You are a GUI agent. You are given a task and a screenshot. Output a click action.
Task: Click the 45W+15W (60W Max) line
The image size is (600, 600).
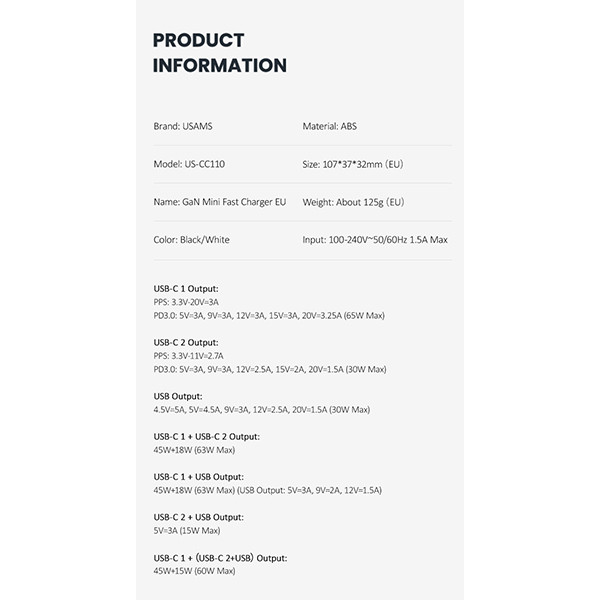(x=194, y=571)
